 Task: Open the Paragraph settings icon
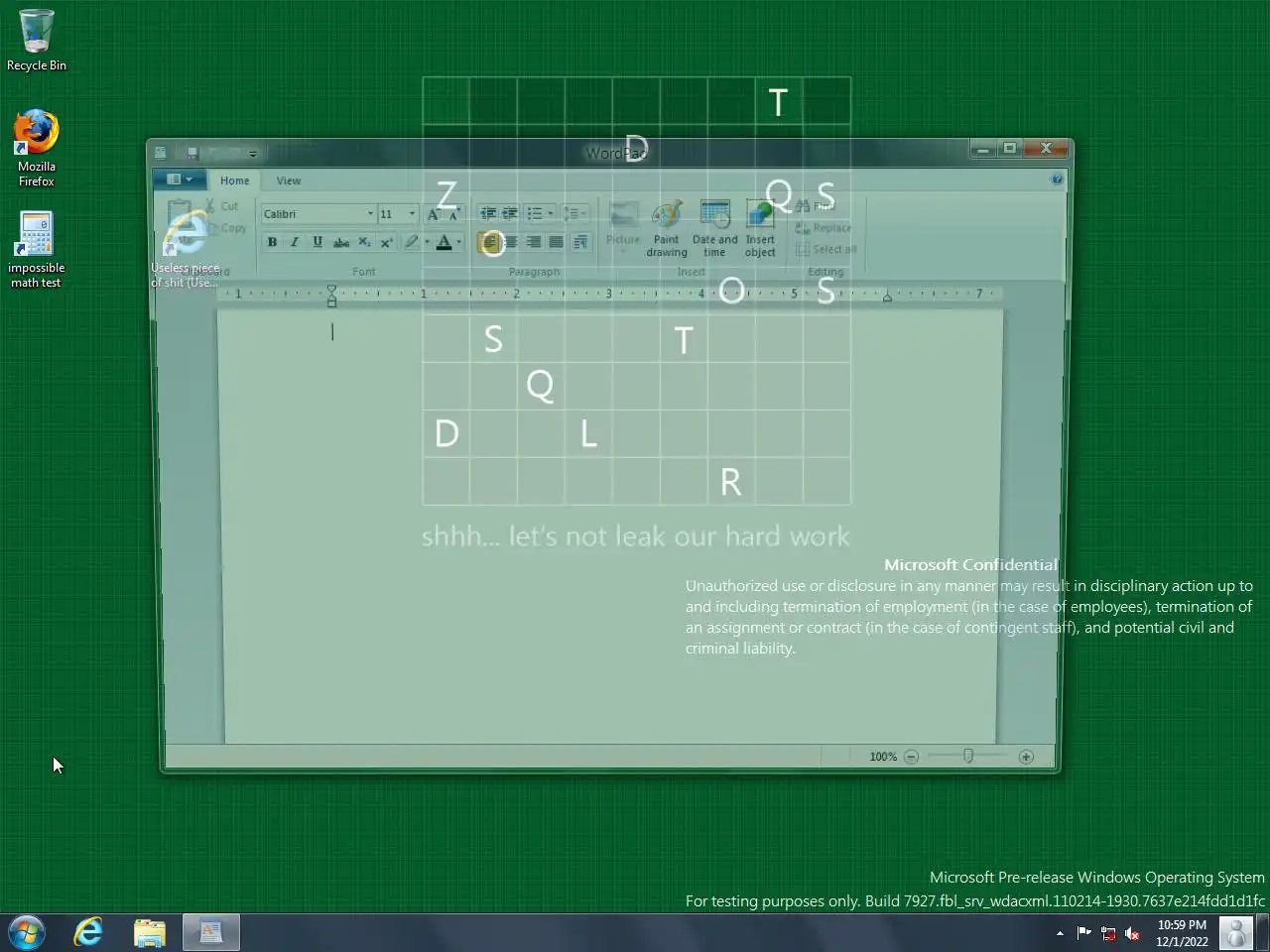(x=581, y=242)
